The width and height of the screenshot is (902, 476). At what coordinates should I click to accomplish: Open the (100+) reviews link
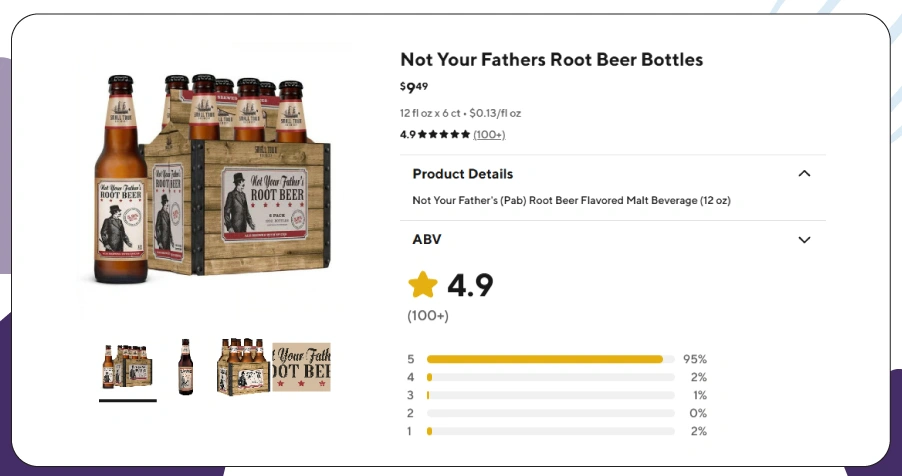(489, 135)
